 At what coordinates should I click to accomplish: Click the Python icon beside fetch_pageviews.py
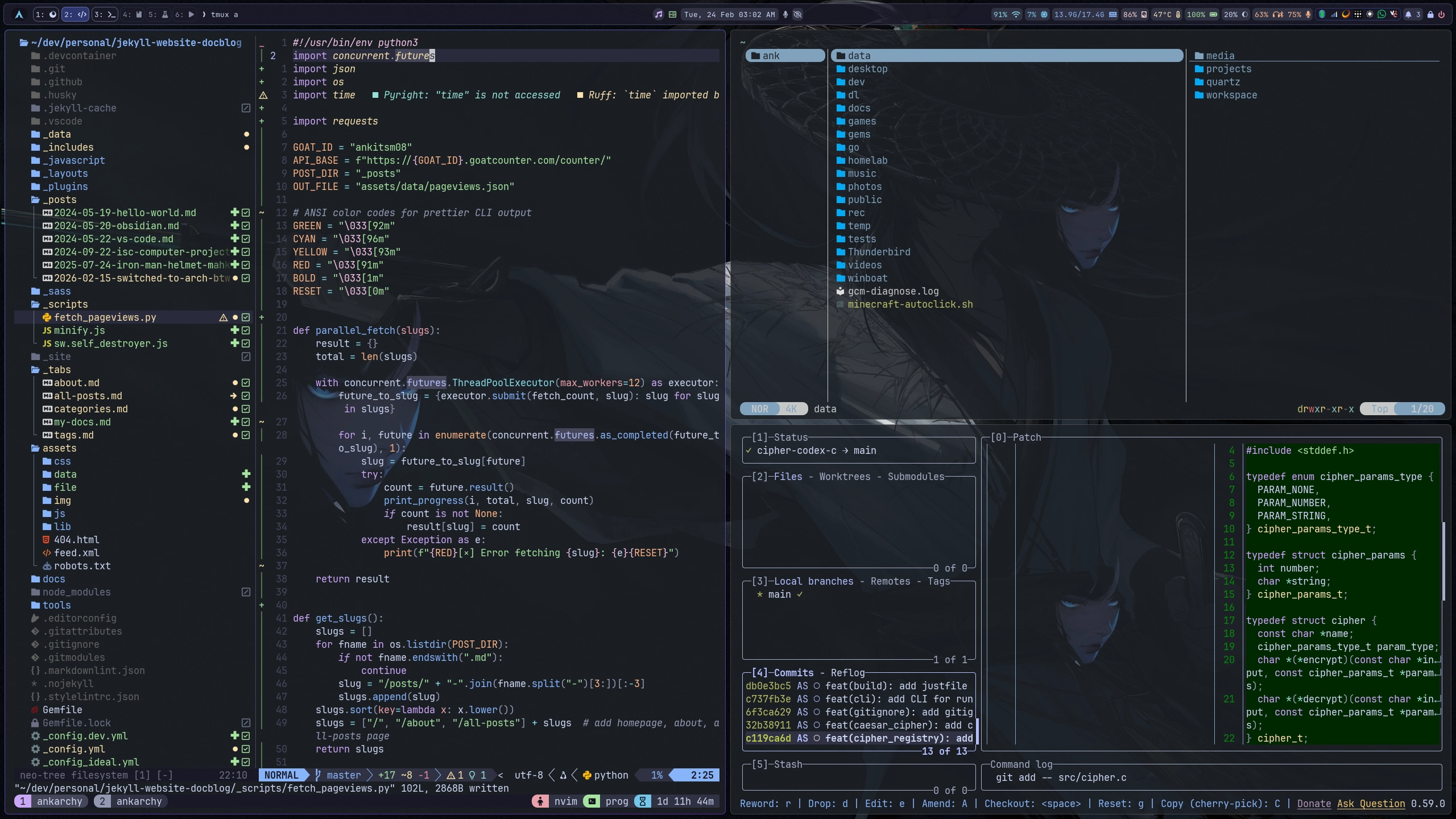47,317
